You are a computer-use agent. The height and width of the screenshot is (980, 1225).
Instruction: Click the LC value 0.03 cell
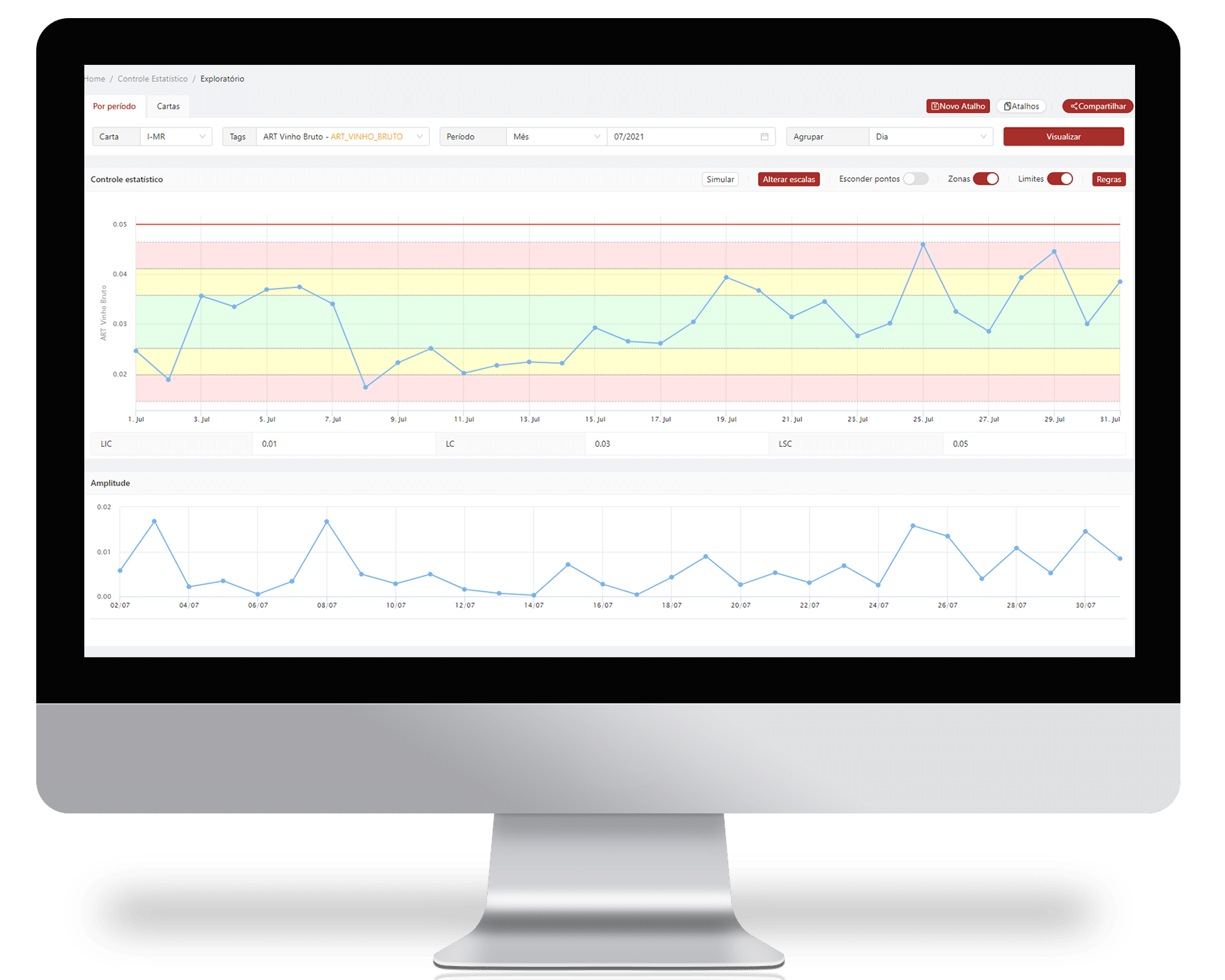click(x=677, y=444)
